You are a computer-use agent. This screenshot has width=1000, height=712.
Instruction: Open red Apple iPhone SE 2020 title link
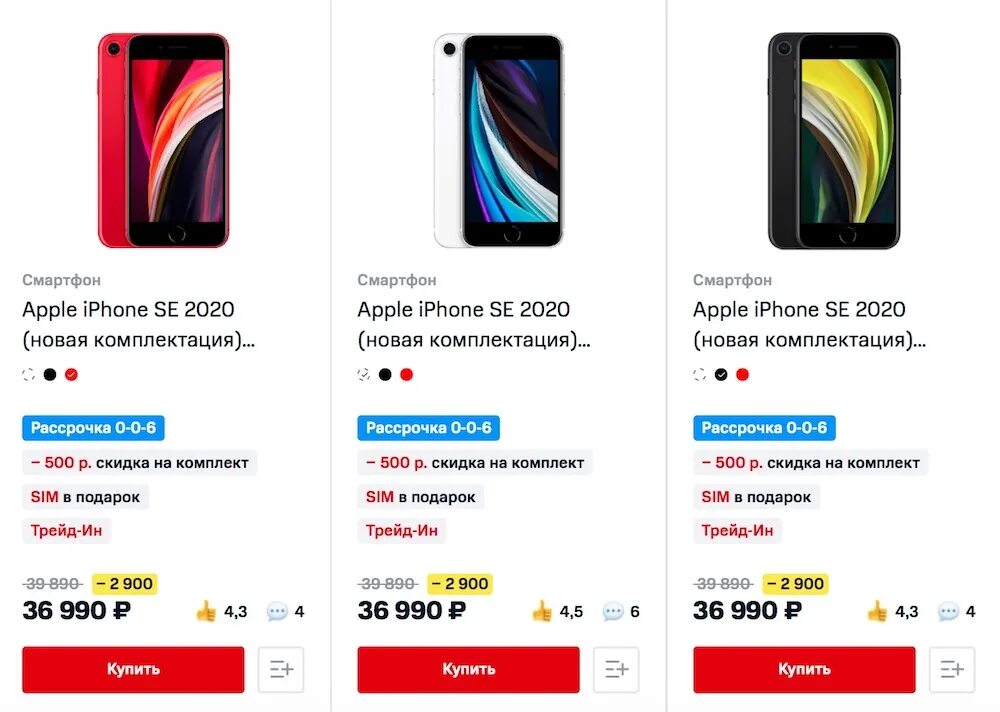128,310
